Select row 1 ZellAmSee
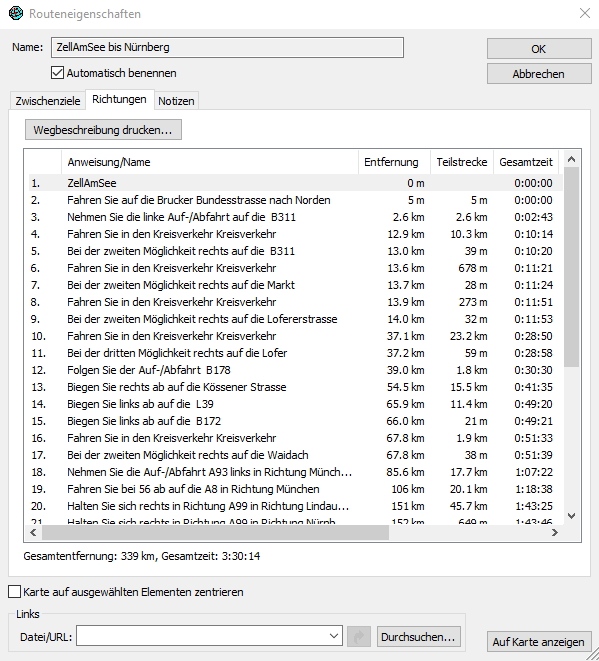Viewport: 599px width, 661px height. (295, 183)
